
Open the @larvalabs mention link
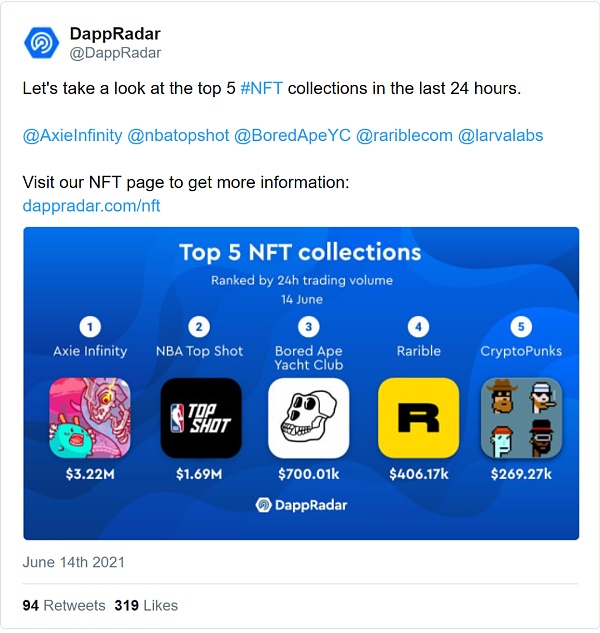tap(500, 136)
